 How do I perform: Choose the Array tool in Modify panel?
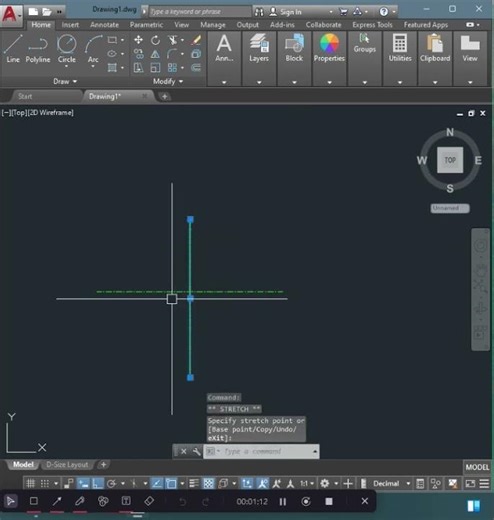coord(172,68)
